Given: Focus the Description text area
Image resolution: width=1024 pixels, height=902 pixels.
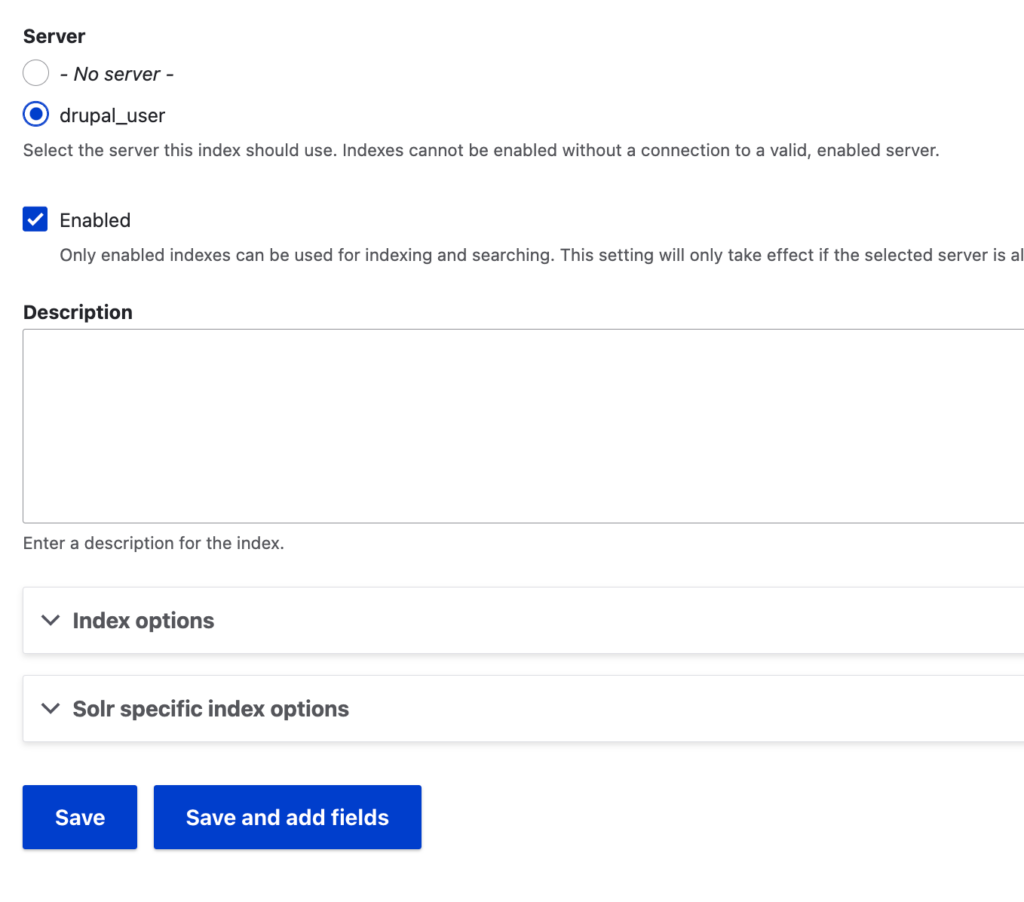Looking at the screenshot, I should (x=523, y=426).
